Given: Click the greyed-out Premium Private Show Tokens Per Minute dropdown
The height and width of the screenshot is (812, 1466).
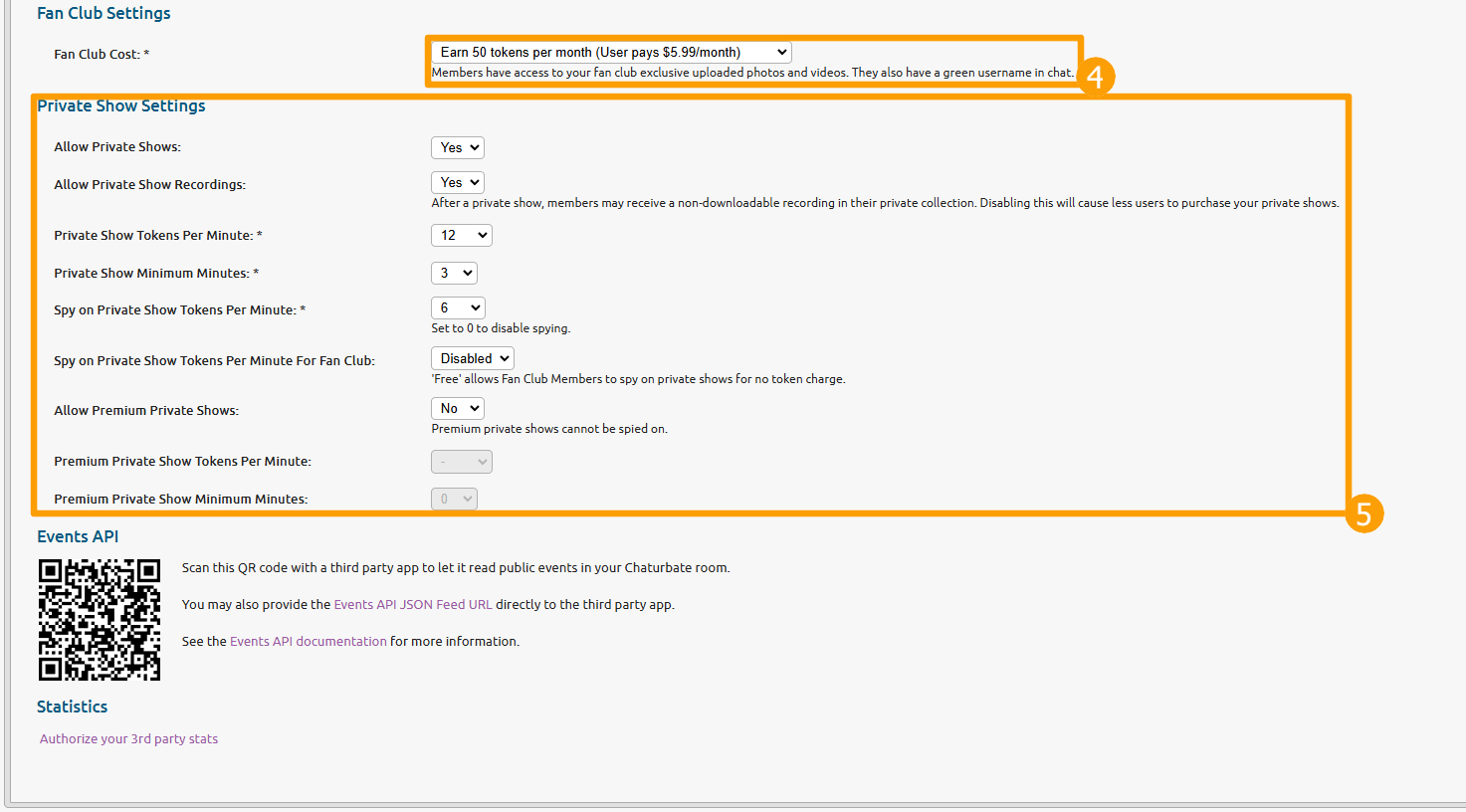Looking at the screenshot, I should [461, 462].
